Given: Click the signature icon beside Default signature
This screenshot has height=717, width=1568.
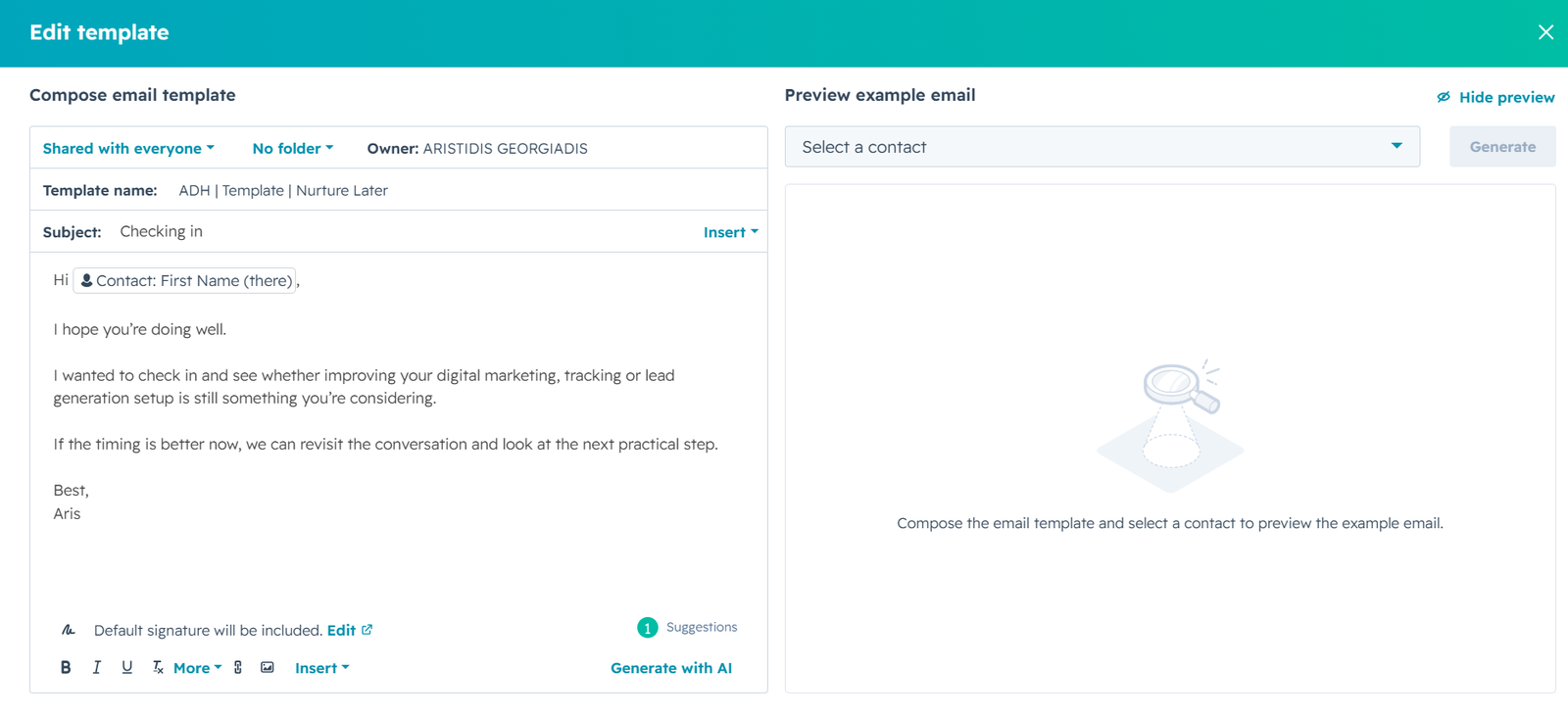Looking at the screenshot, I should (x=68, y=630).
